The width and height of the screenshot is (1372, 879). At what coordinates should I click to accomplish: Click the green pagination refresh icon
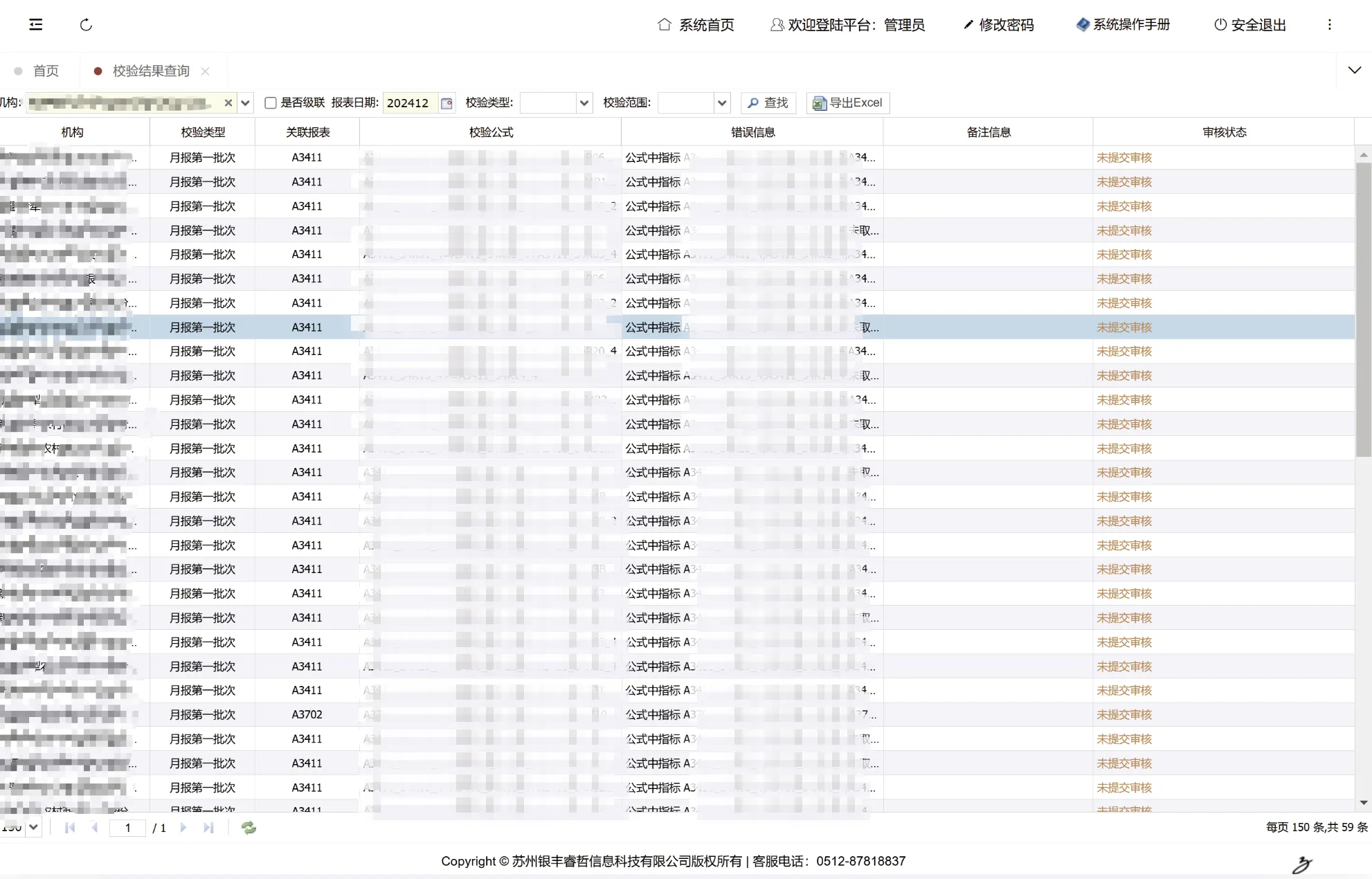point(249,828)
